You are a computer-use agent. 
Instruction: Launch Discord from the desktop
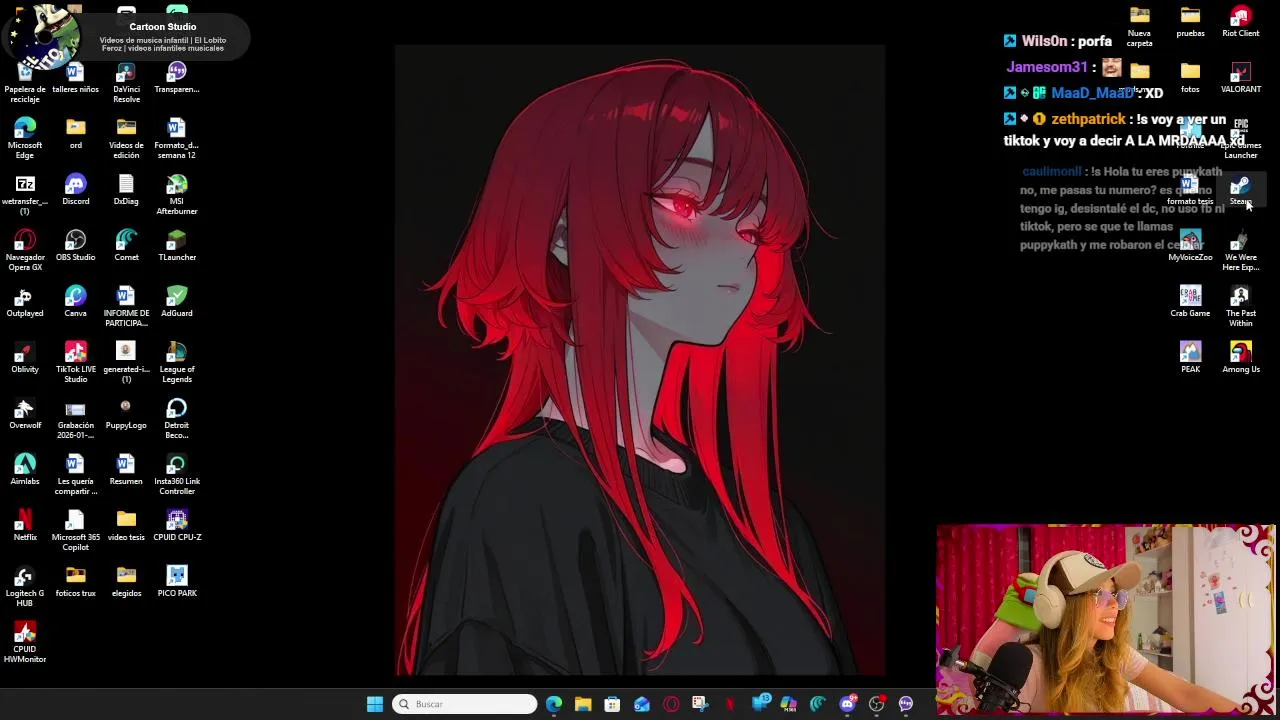75,189
